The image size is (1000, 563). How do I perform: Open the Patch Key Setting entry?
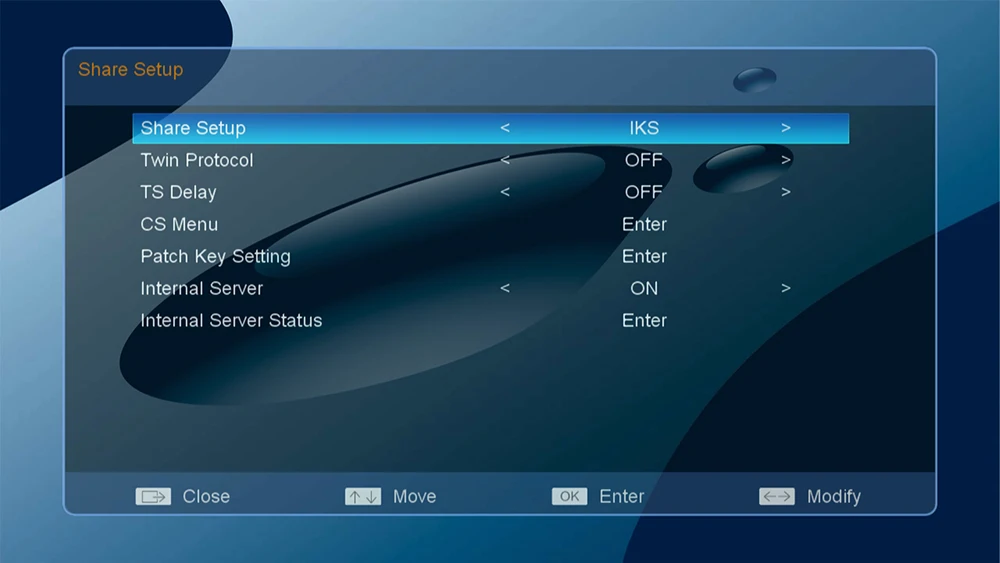[490, 256]
